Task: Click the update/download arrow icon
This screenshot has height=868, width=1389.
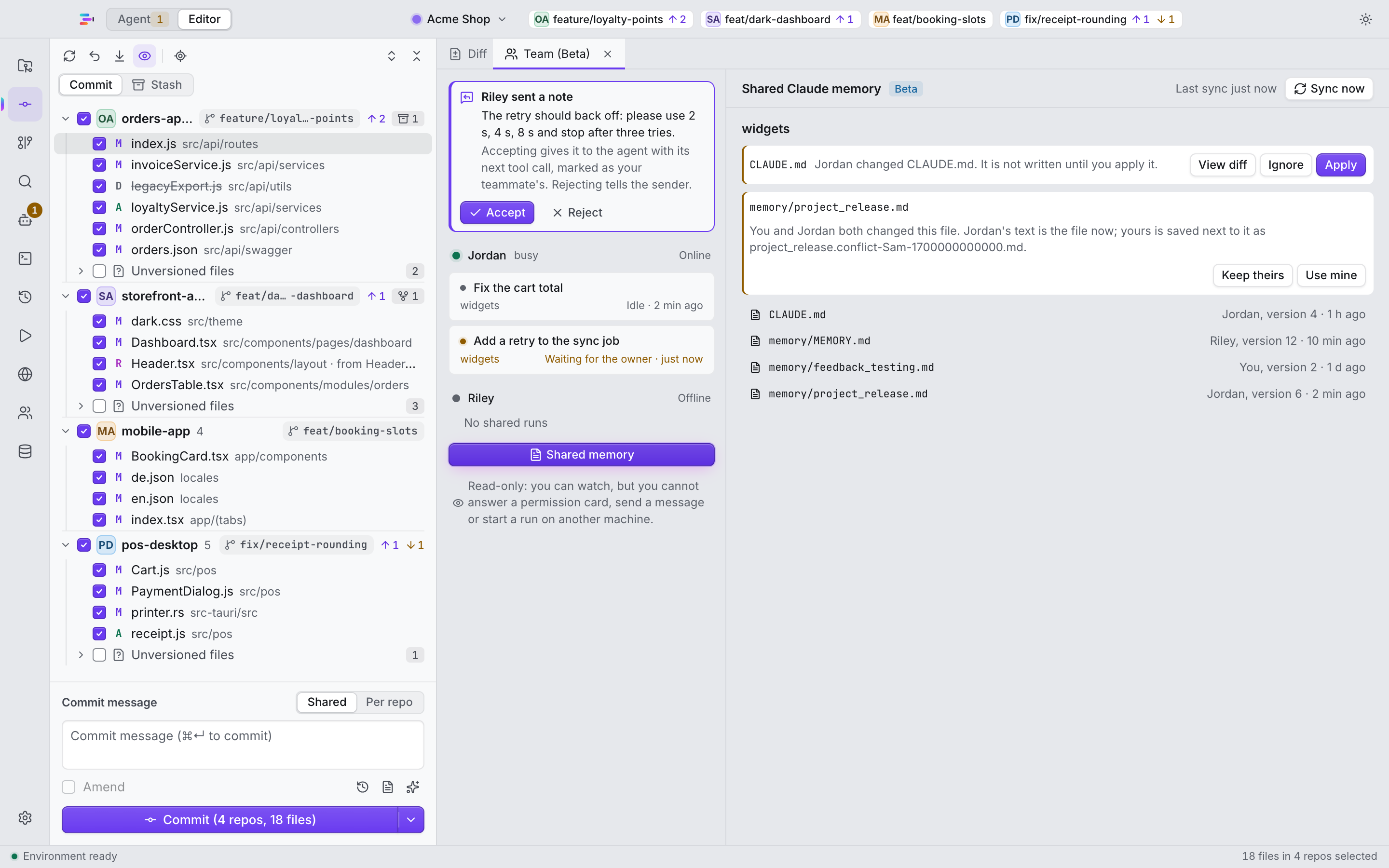Action: (120, 55)
